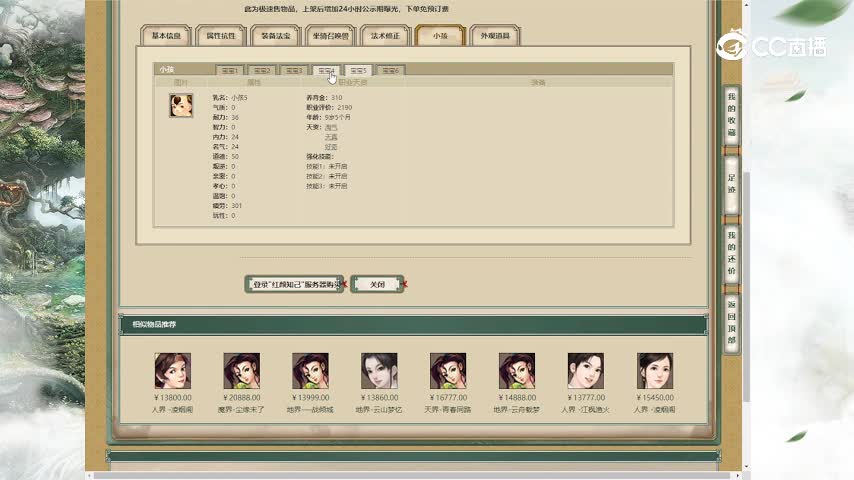Click the 技能3 未开启 entry
The height and width of the screenshot is (480, 854).
[327, 186]
